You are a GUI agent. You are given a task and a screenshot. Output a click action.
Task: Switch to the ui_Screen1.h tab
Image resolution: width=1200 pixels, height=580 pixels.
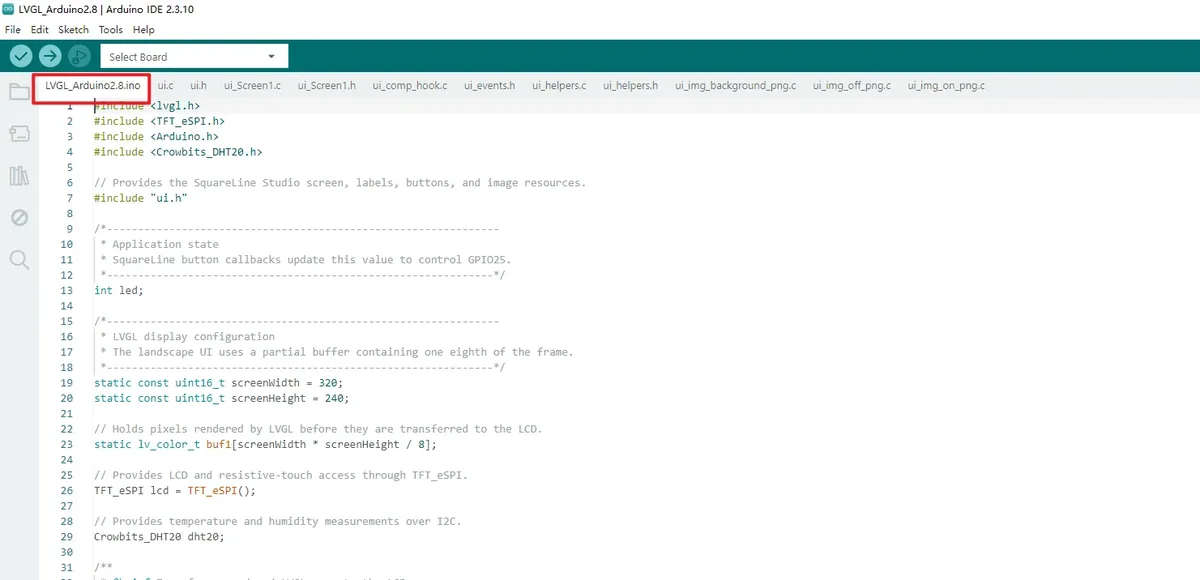tap(327, 86)
